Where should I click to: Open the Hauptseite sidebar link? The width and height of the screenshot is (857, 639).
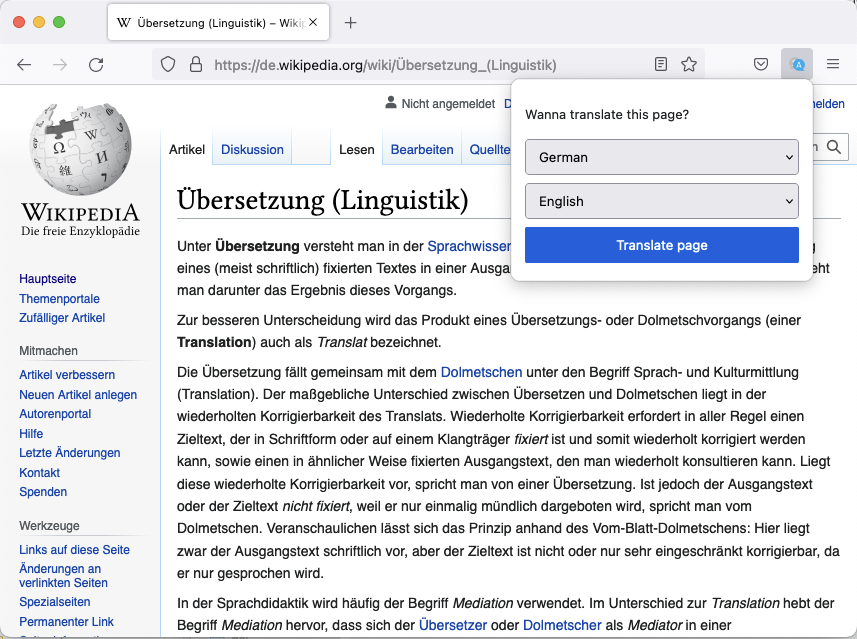coord(47,279)
